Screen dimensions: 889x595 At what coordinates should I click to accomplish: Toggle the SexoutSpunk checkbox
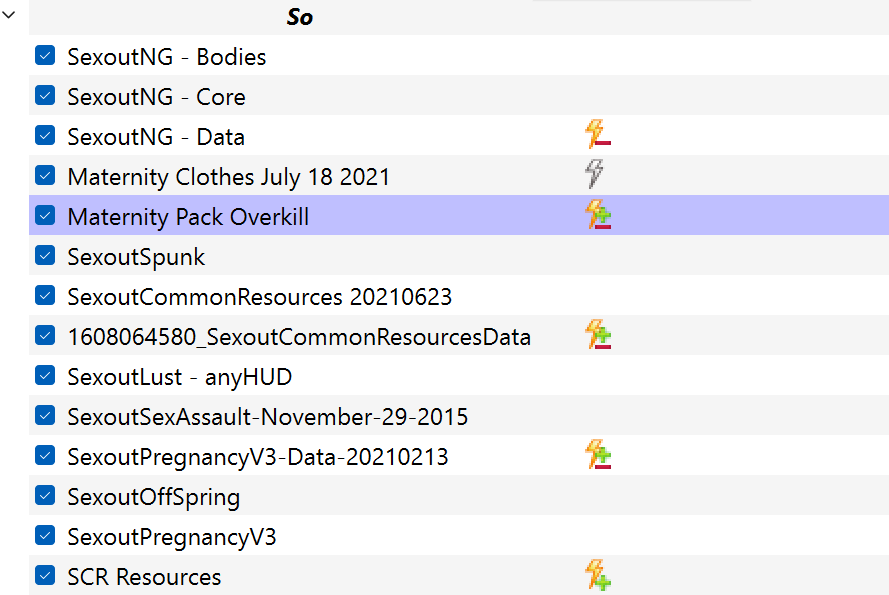click(x=44, y=255)
